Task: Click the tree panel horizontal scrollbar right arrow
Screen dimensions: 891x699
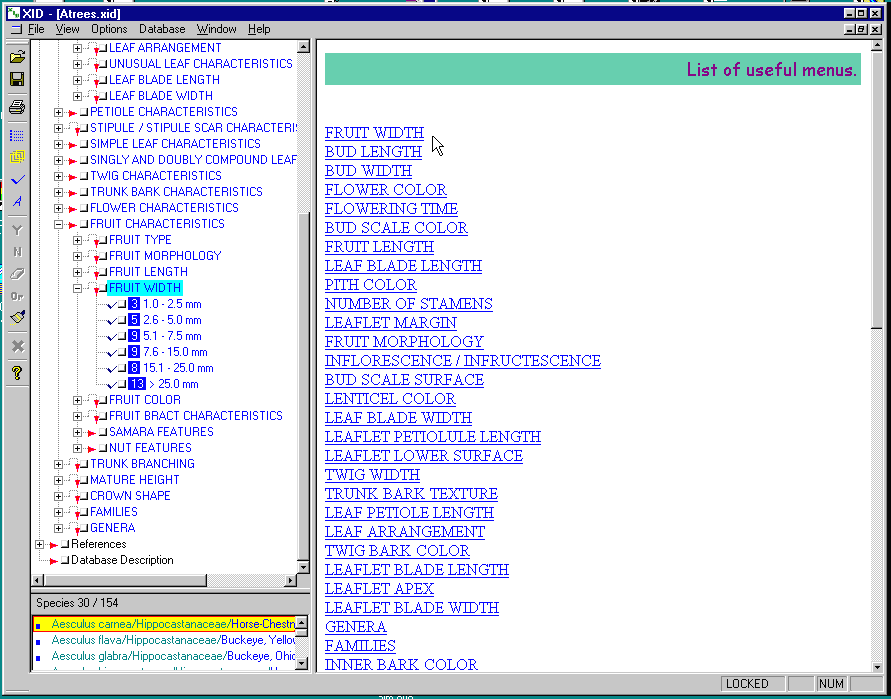Action: click(291, 580)
